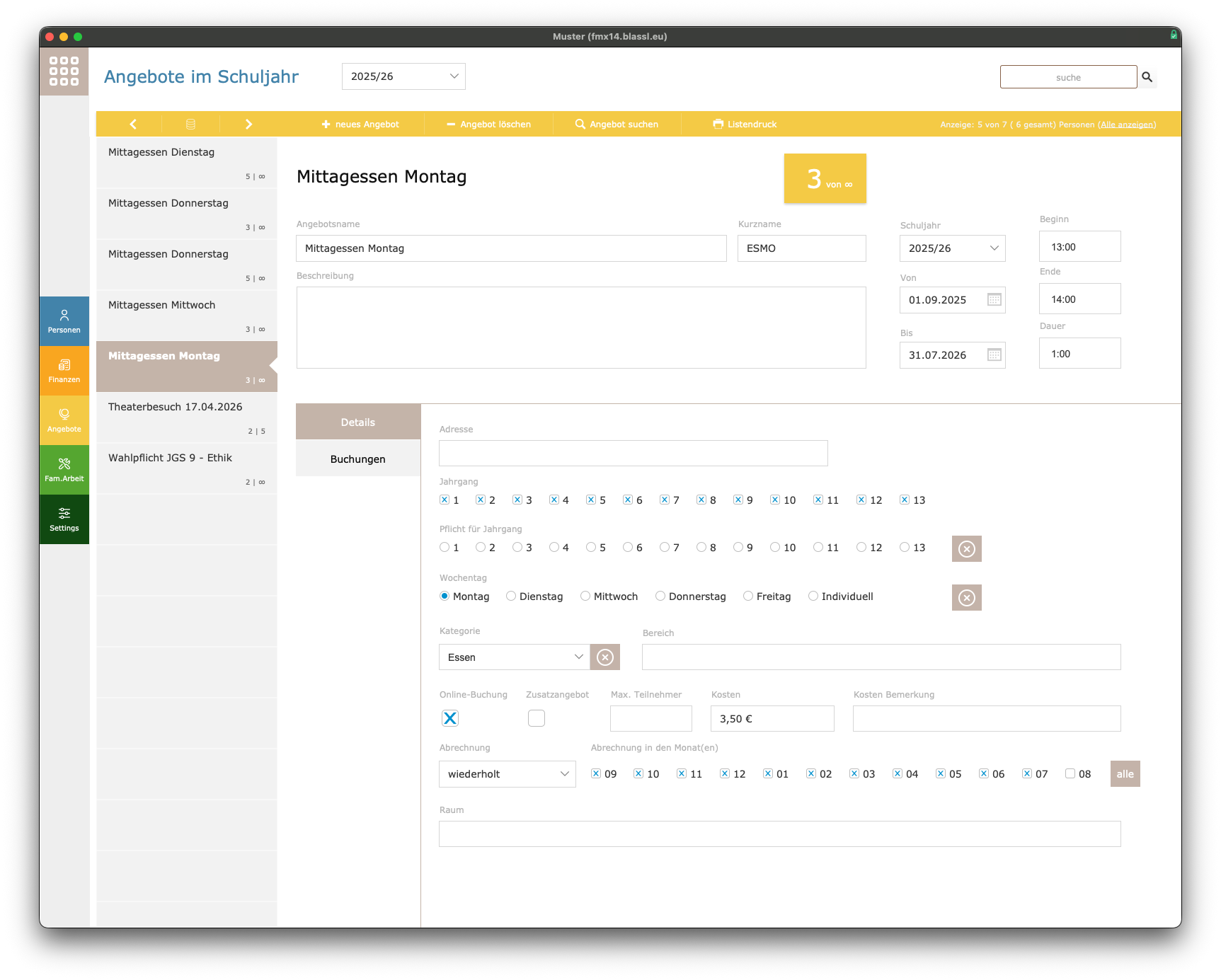
Task: Open the Von date calendar picker
Action: click(x=994, y=300)
